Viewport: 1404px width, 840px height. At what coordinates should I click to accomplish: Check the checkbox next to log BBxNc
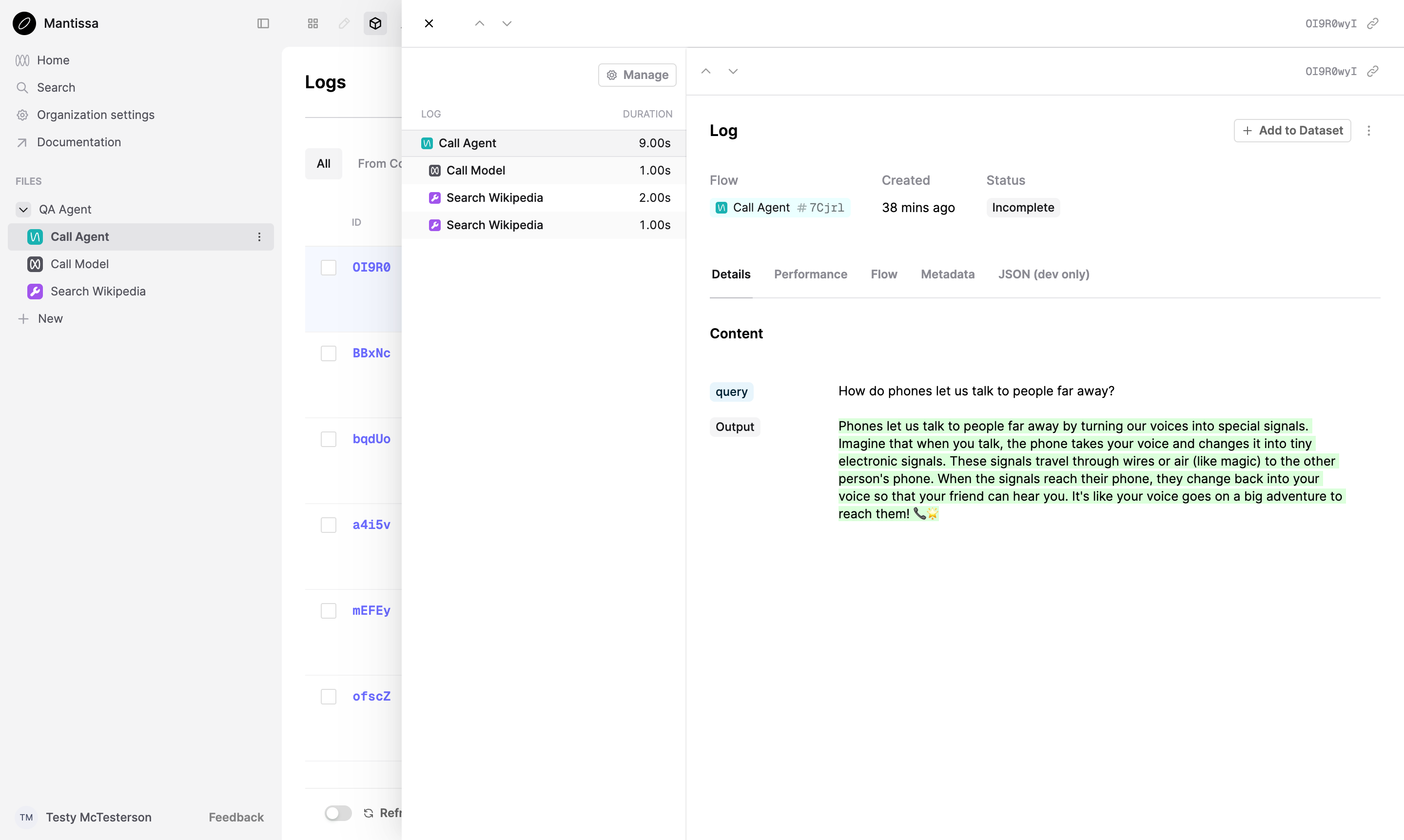[x=328, y=353]
